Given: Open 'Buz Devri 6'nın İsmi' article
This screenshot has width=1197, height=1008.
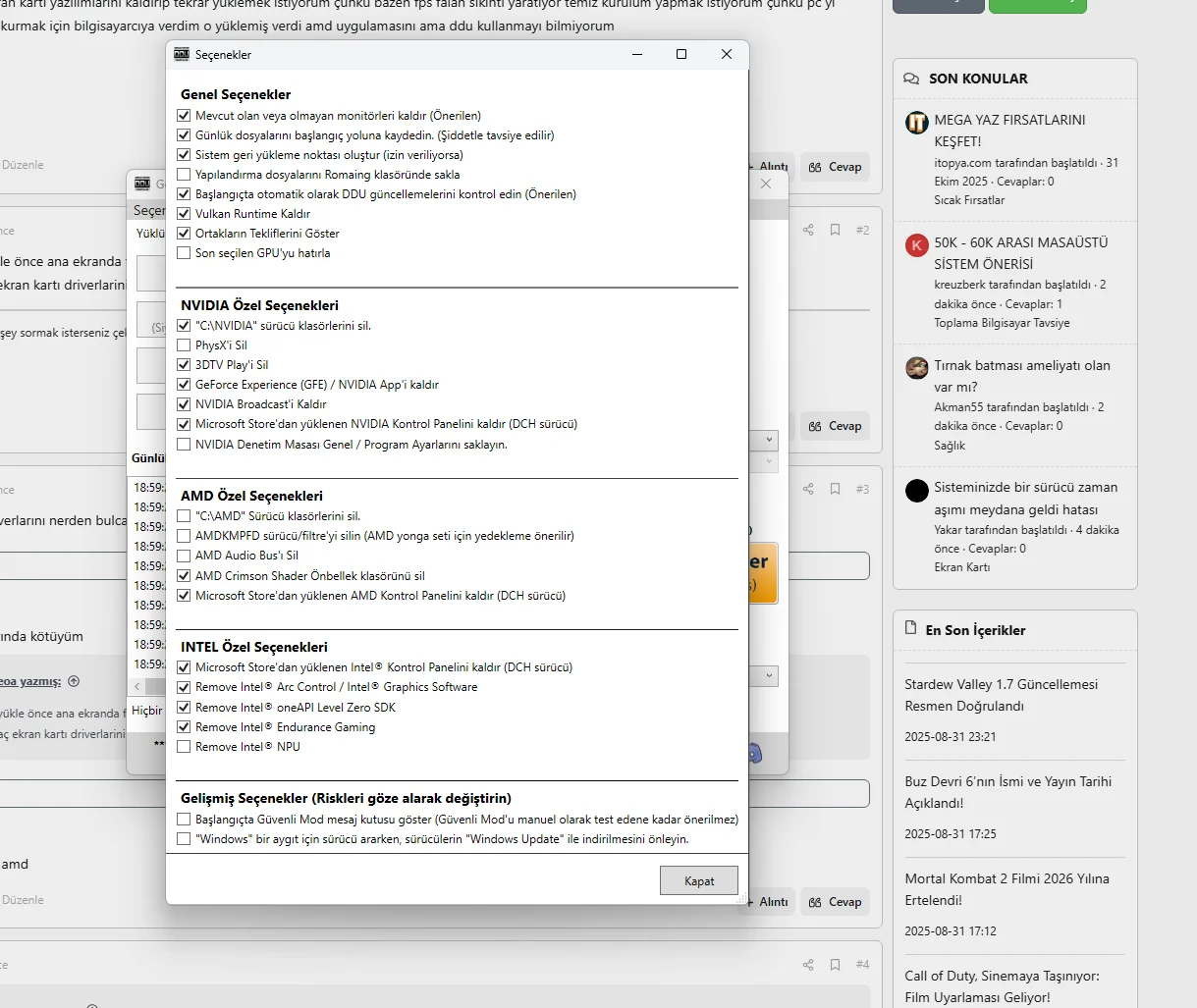Looking at the screenshot, I should (1008, 792).
